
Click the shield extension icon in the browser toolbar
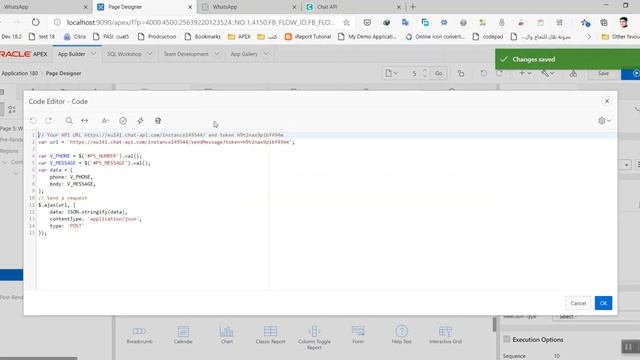coord(367,22)
